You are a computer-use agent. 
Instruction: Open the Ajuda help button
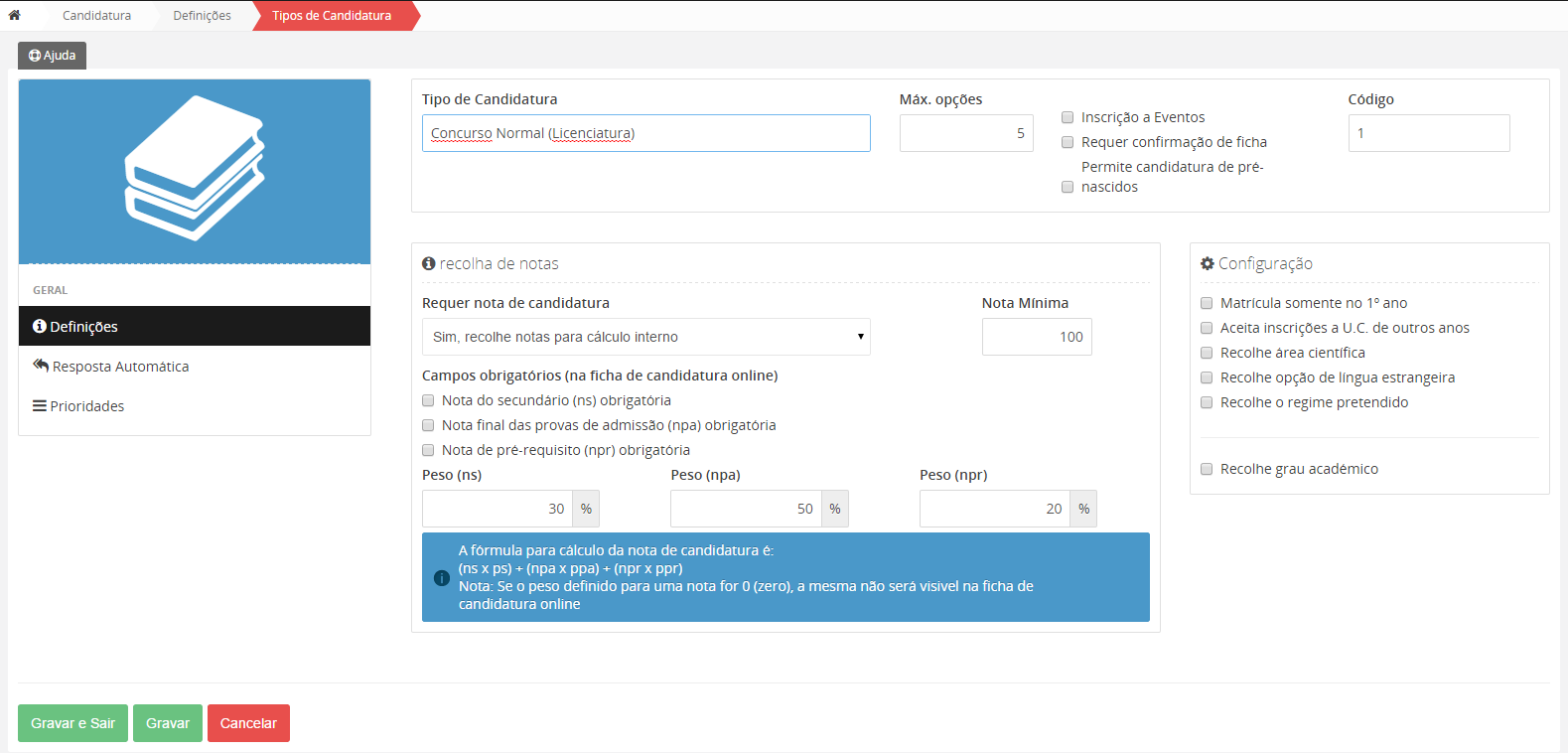(x=53, y=56)
